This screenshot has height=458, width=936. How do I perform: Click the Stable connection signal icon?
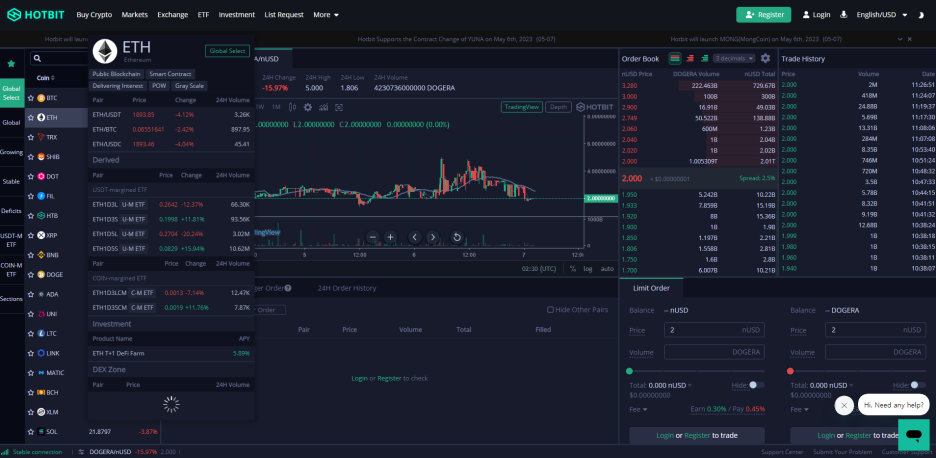click(x=5, y=452)
